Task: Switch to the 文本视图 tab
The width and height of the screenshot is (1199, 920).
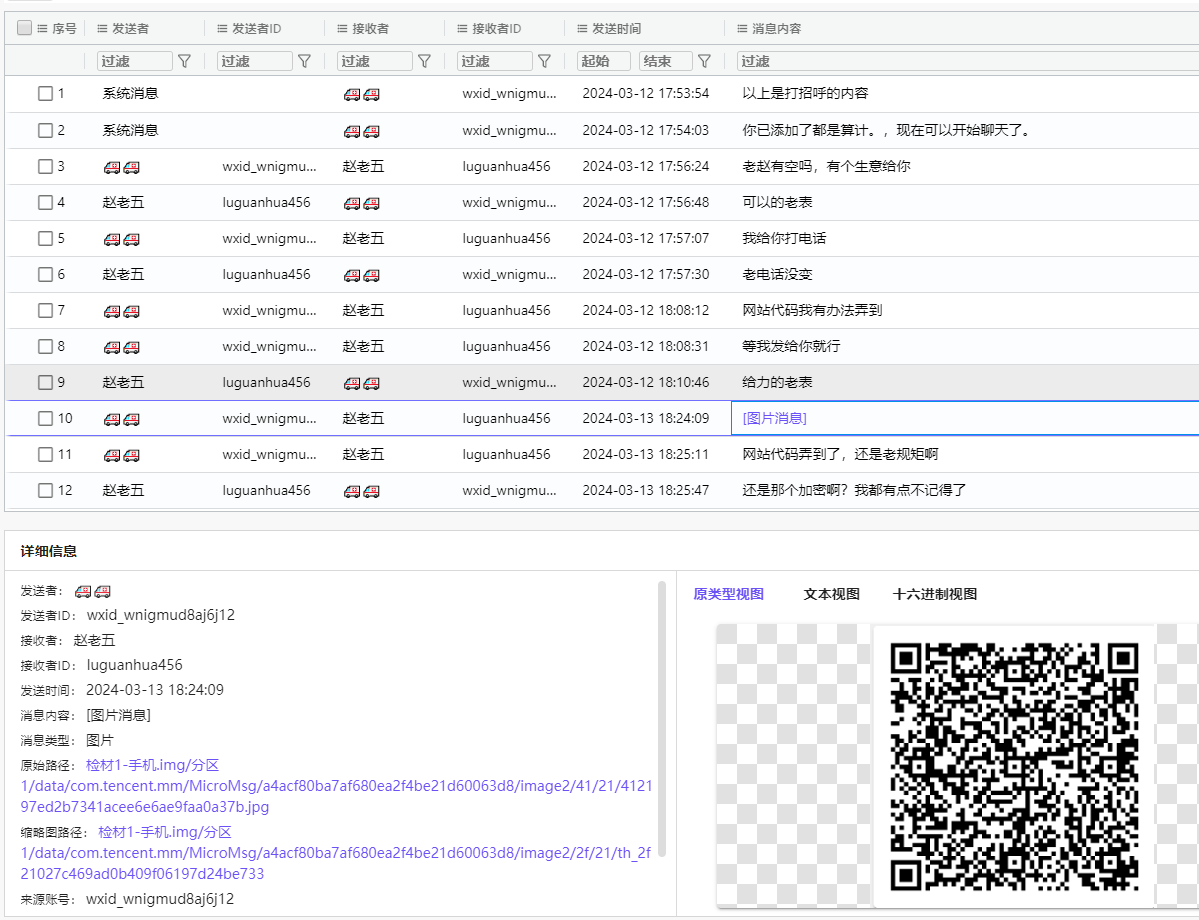Action: [x=831, y=594]
